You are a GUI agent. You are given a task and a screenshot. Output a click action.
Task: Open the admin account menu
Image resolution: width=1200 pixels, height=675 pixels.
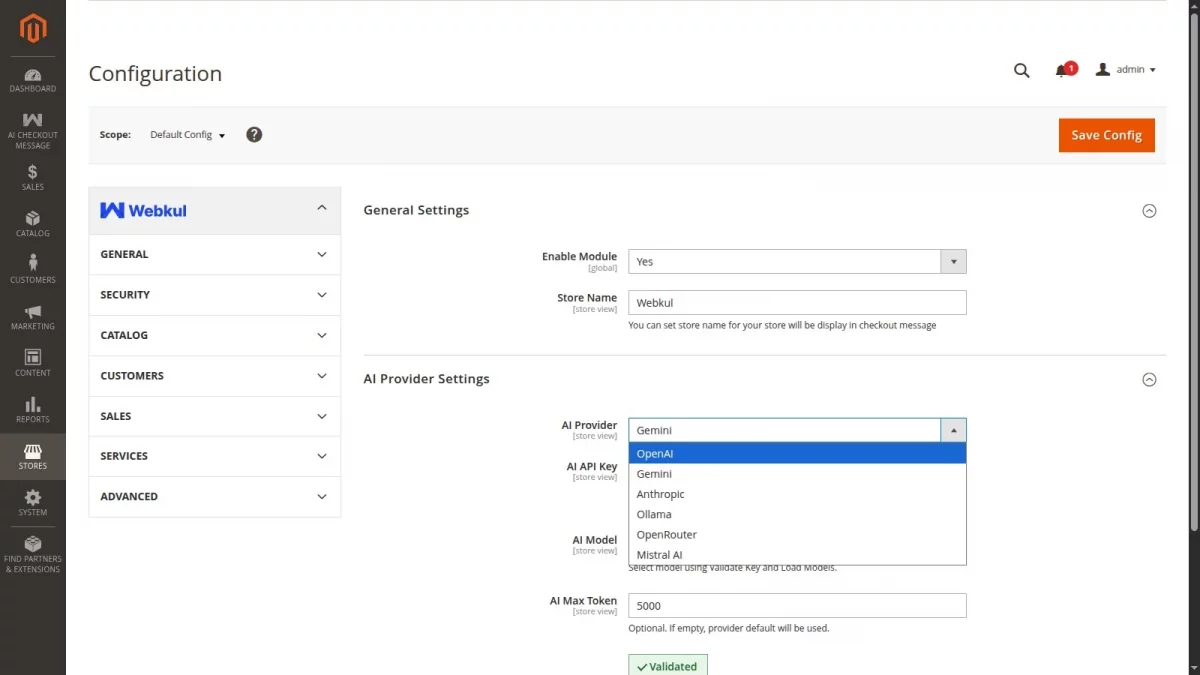[x=1126, y=70]
